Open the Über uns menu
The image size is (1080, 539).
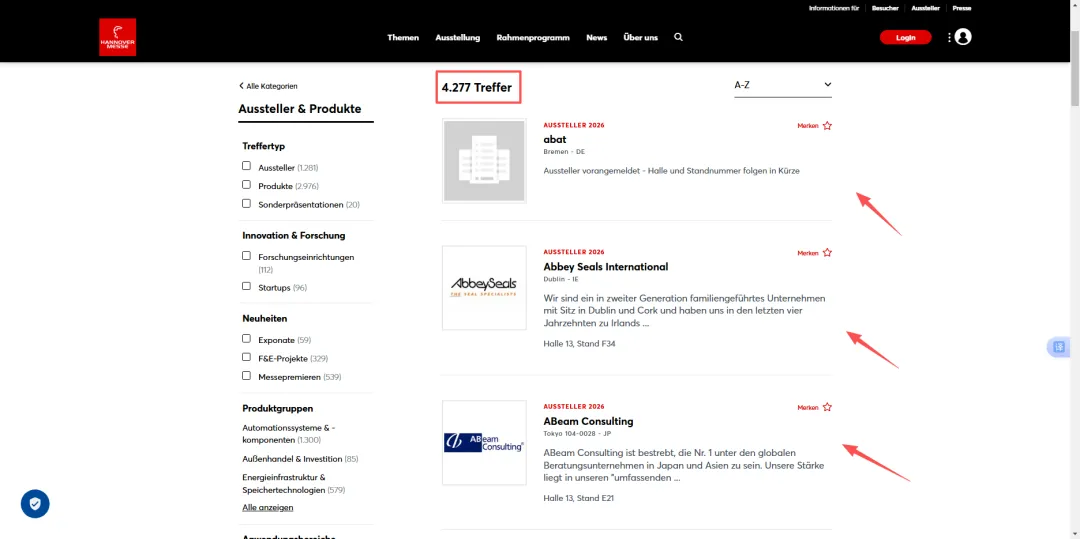(641, 37)
